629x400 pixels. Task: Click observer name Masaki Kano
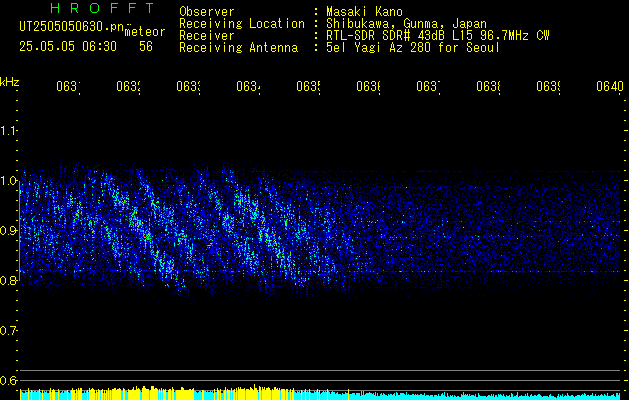coord(364,11)
